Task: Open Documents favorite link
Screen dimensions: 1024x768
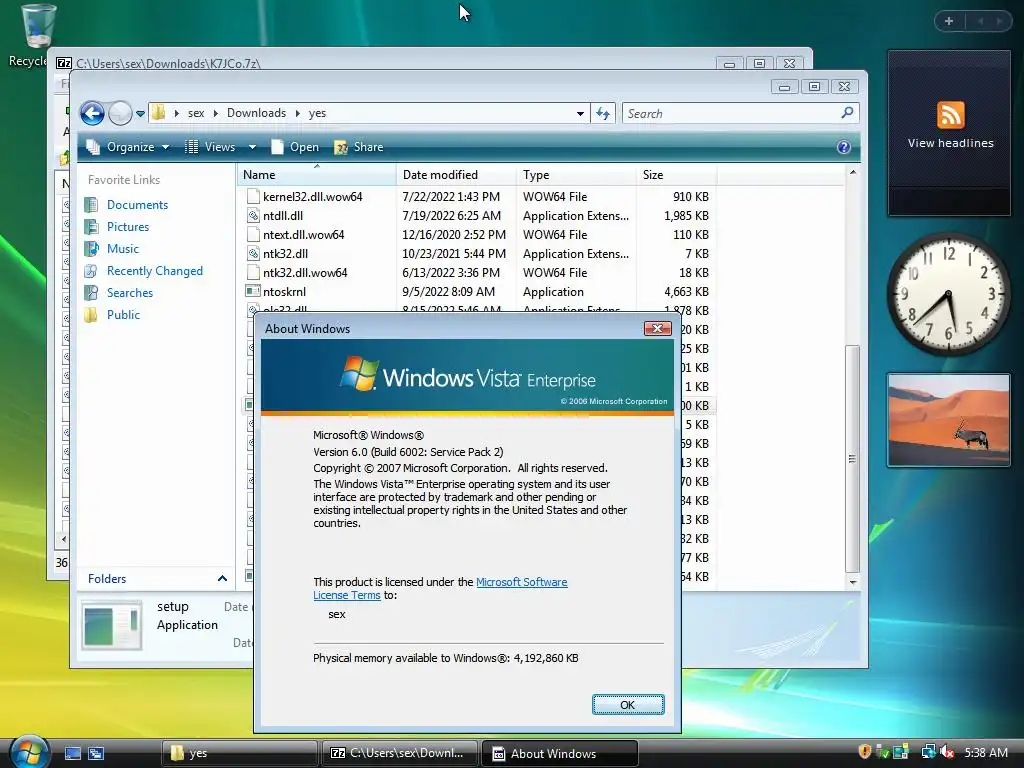Action: click(137, 204)
